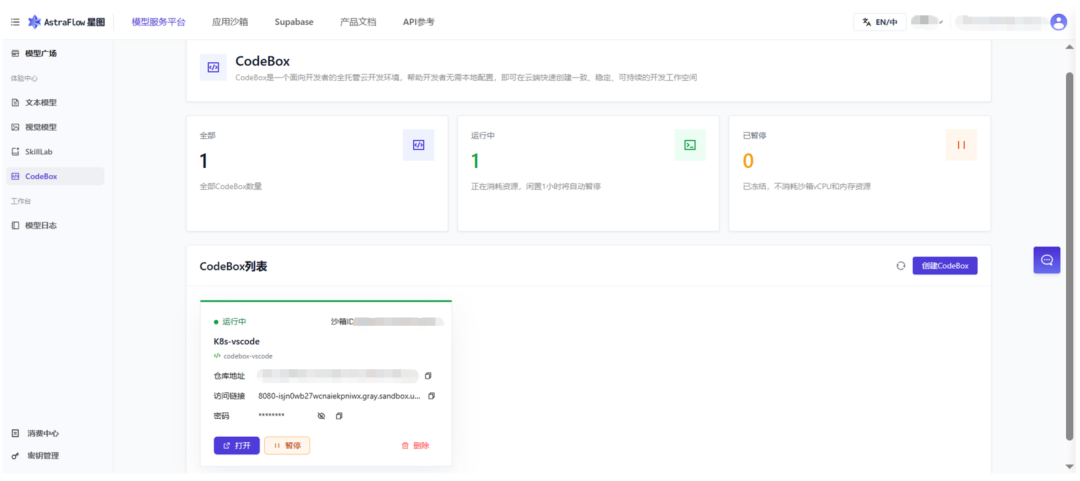
Task: Switch language with EN/中 button
Action: (880, 22)
